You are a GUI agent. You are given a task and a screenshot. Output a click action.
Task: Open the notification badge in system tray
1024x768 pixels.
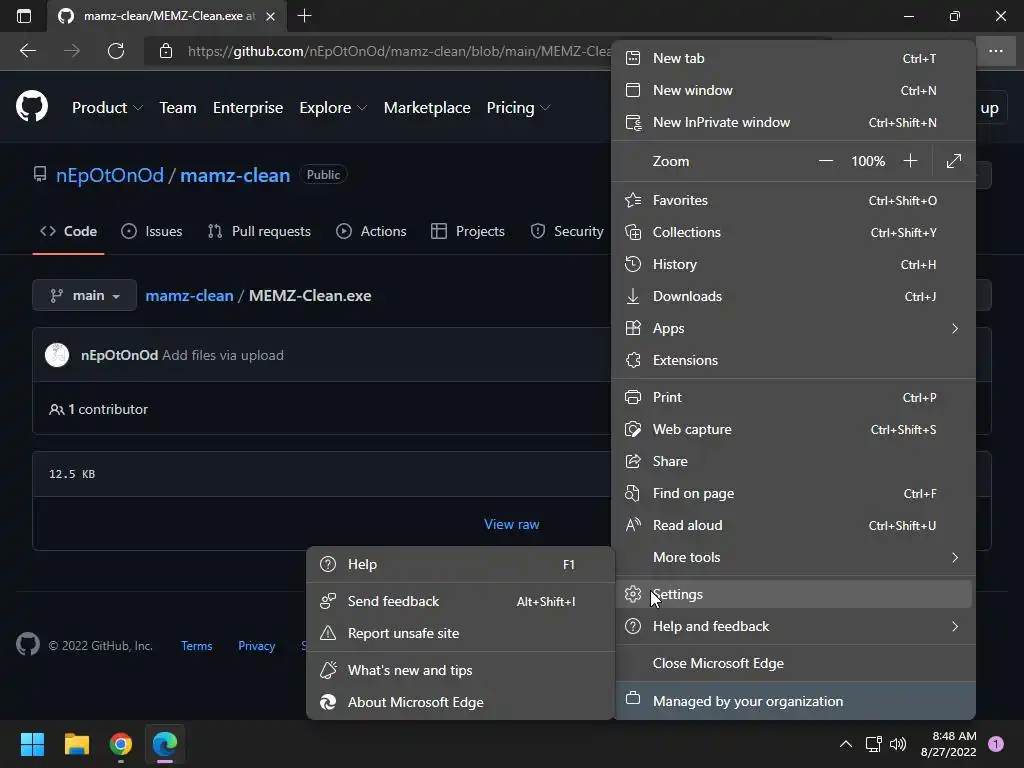(995, 744)
